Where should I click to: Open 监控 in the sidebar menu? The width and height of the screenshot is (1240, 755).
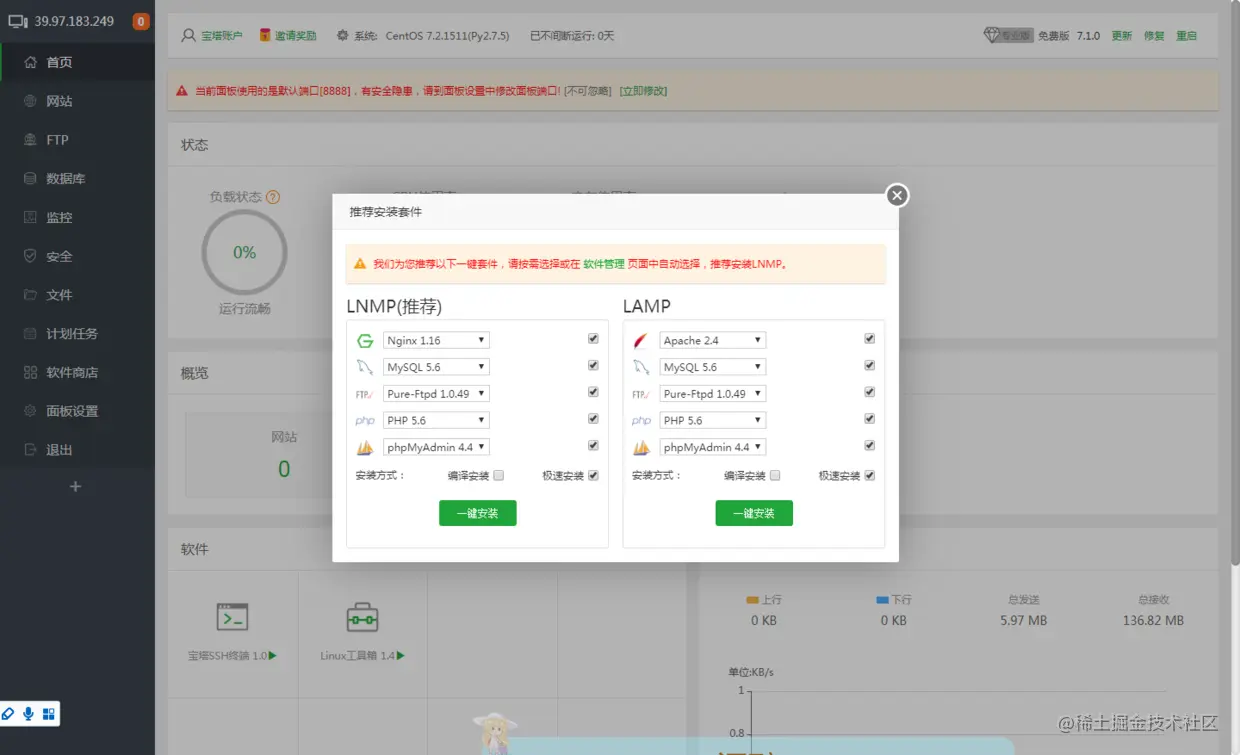point(77,217)
